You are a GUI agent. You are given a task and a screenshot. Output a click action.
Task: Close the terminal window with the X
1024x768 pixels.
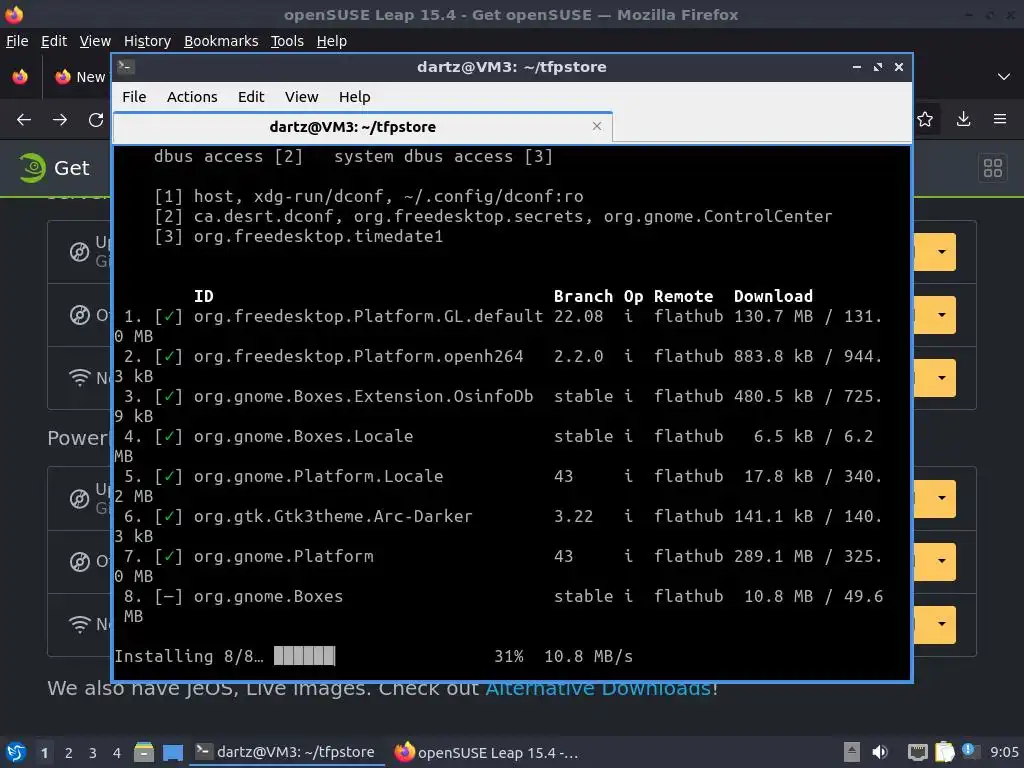tap(899, 67)
